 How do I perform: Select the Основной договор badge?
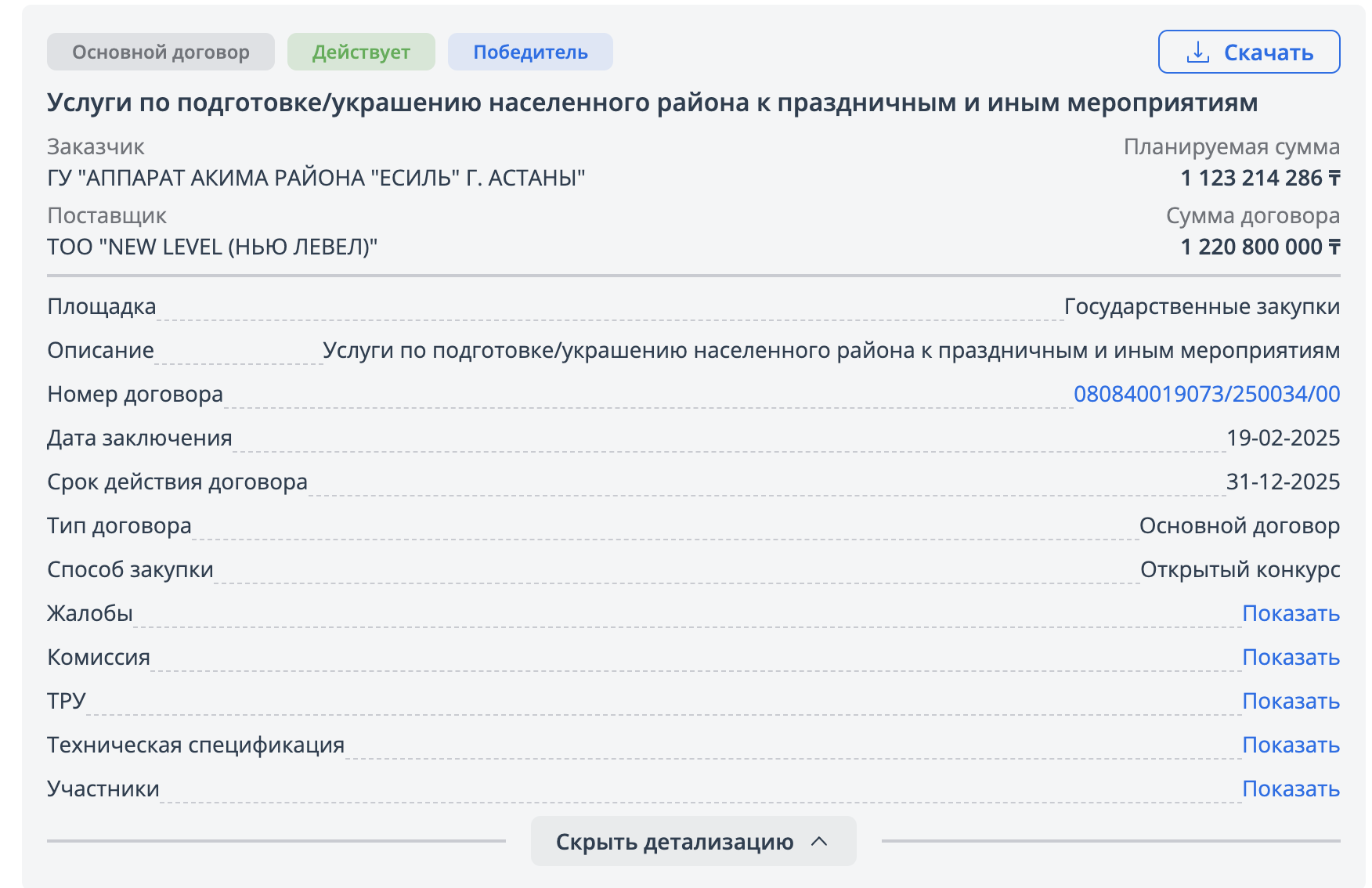(x=161, y=52)
